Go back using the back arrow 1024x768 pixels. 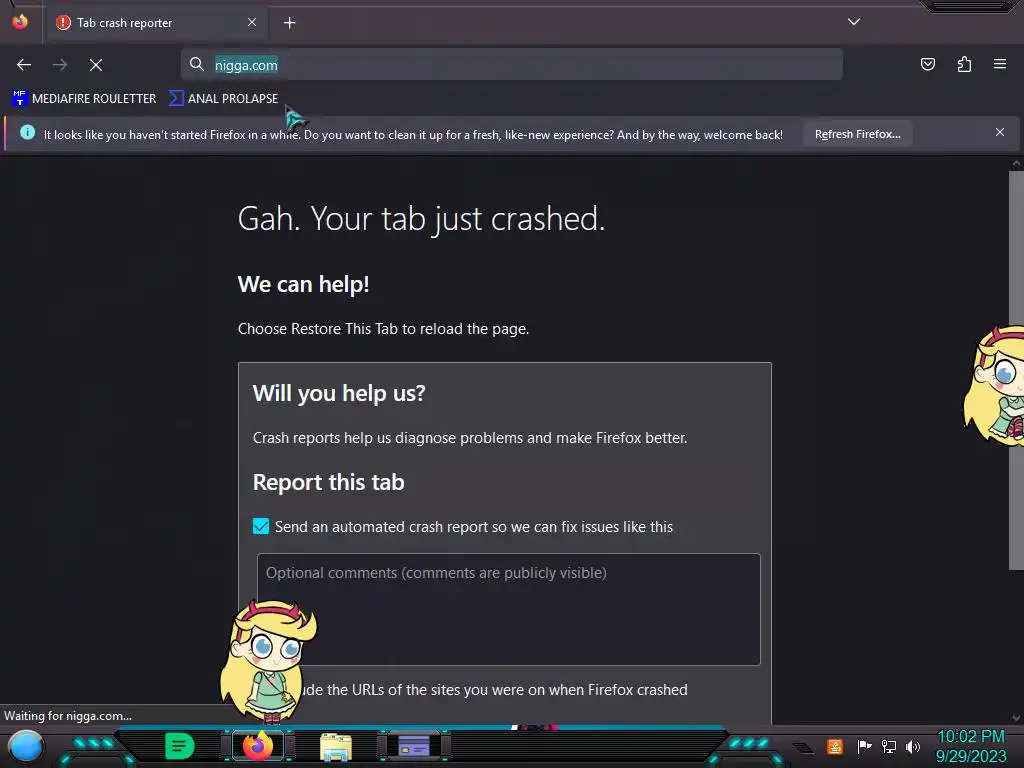click(x=24, y=65)
